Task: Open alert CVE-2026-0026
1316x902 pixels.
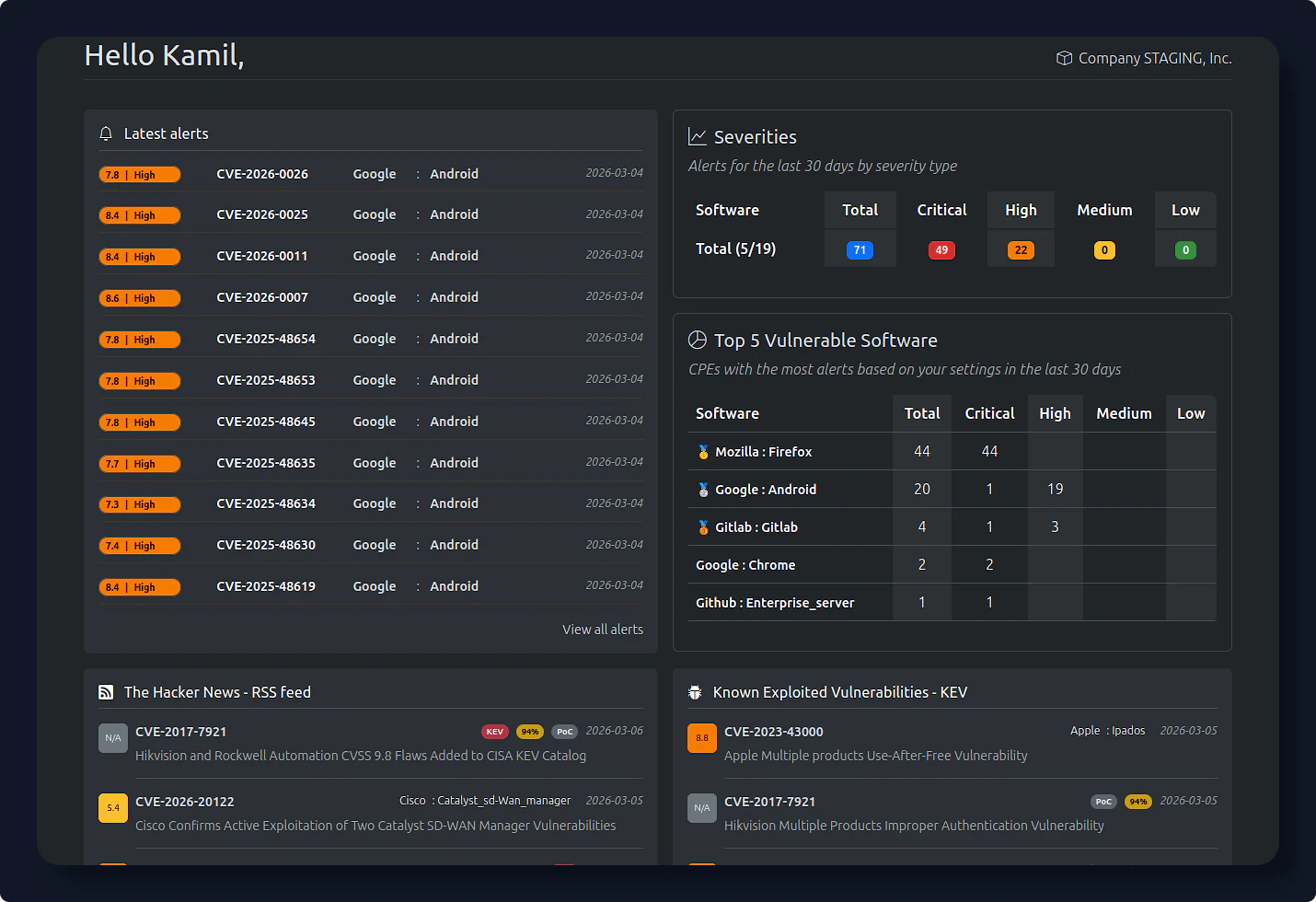Action: coord(262,174)
